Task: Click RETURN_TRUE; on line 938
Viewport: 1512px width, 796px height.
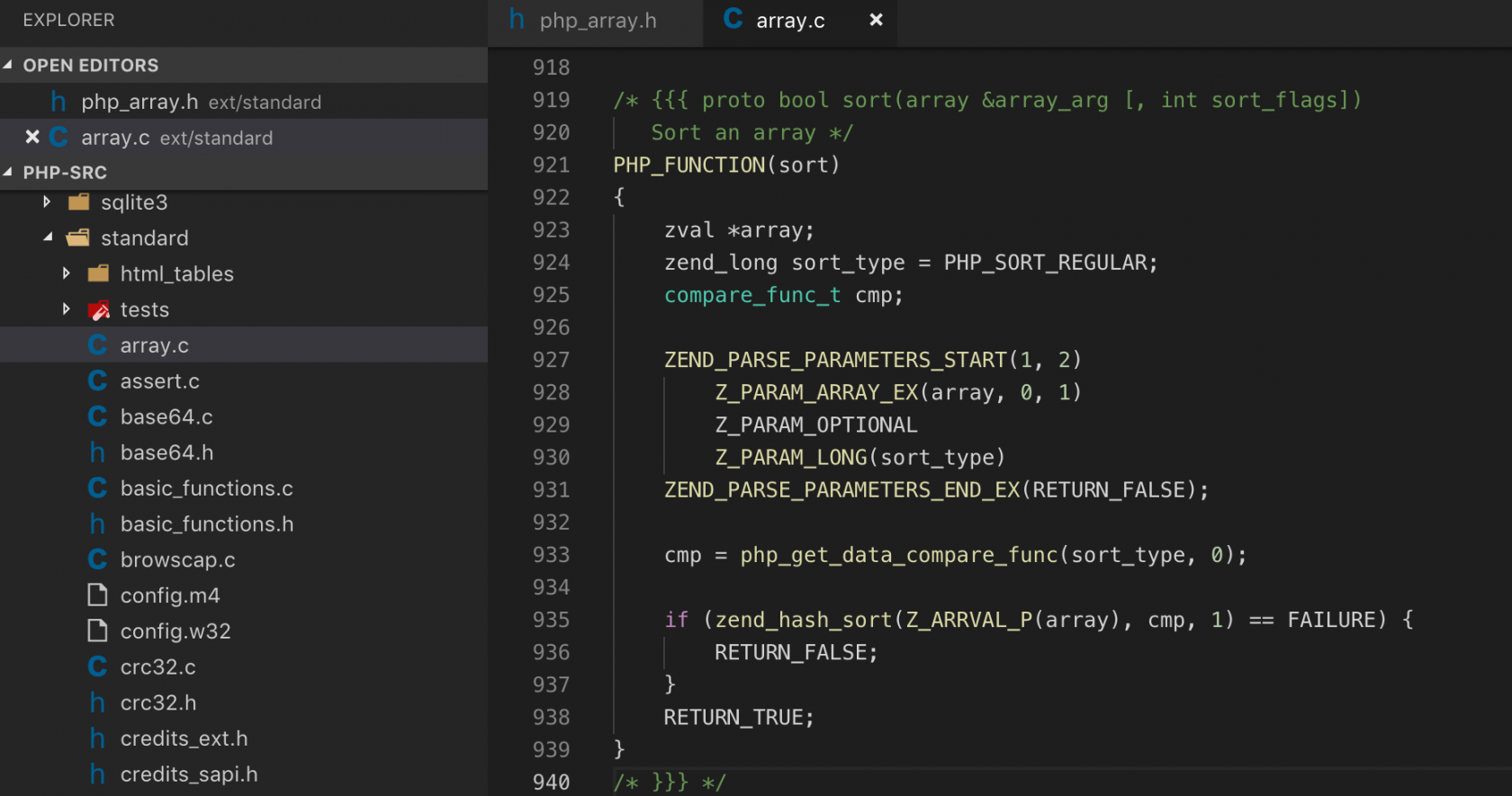Action: click(739, 717)
